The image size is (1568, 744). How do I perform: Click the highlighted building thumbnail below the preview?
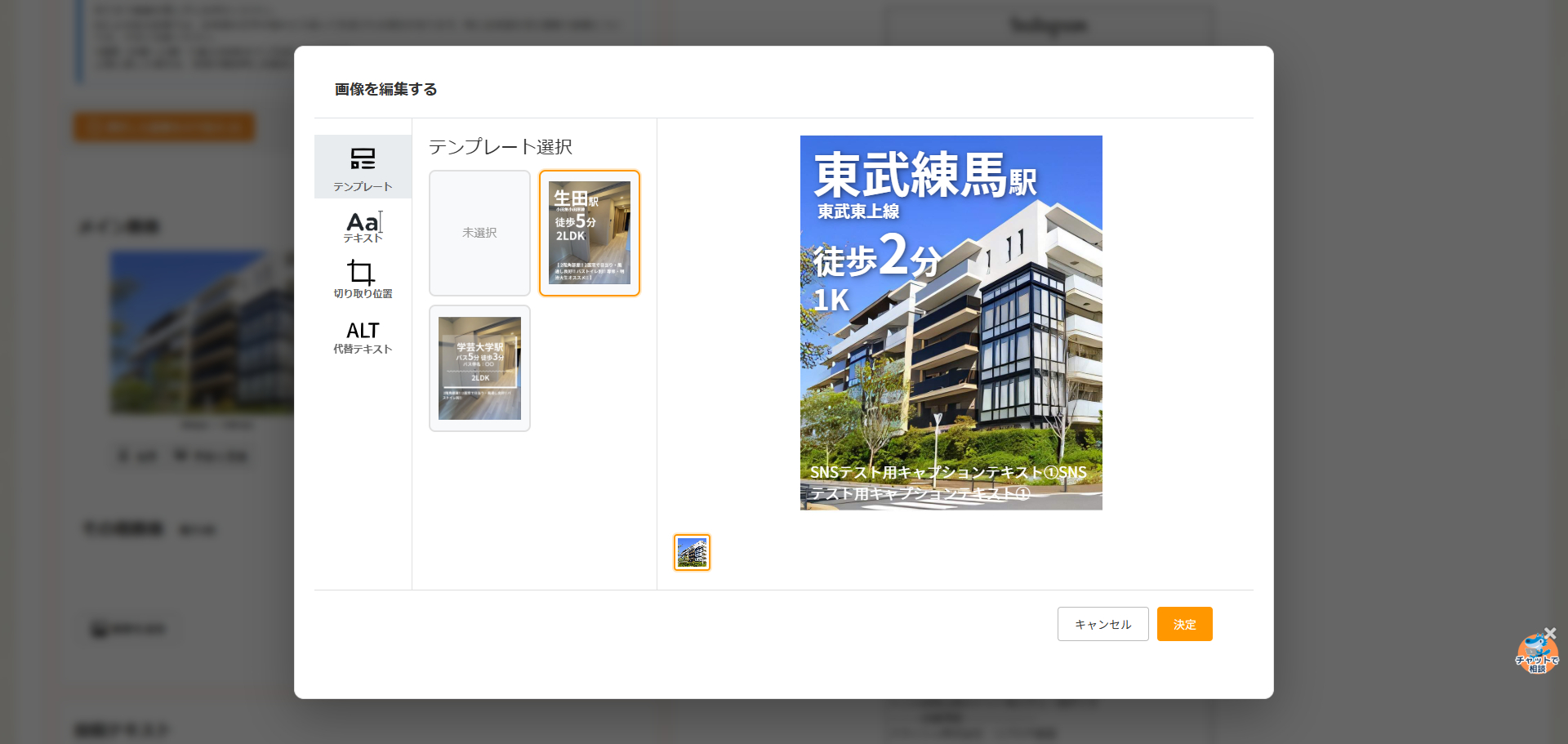pos(692,551)
